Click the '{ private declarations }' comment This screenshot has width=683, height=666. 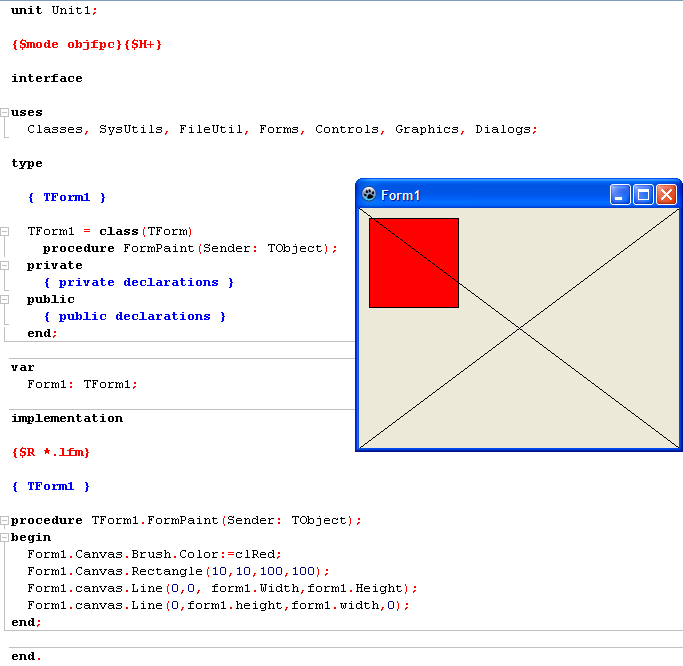pyautogui.click(x=139, y=282)
